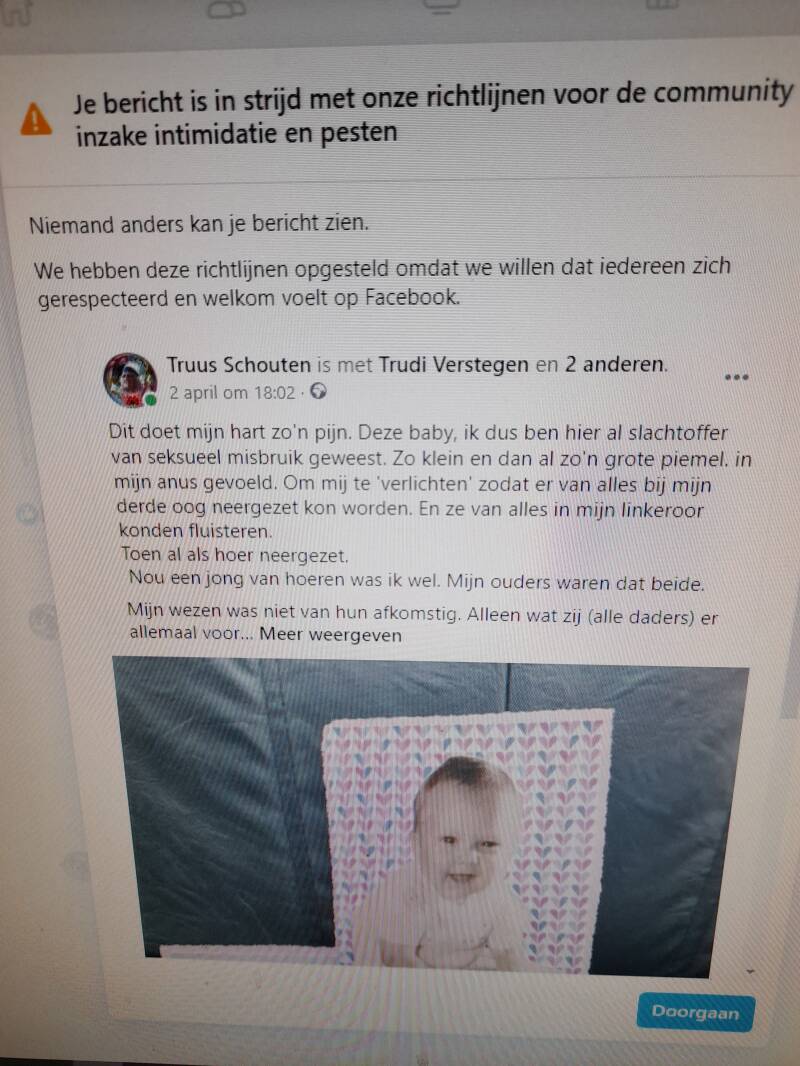Show the "2 anderen" tagged people list
This screenshot has height=1066, width=800.
[x=615, y=364]
